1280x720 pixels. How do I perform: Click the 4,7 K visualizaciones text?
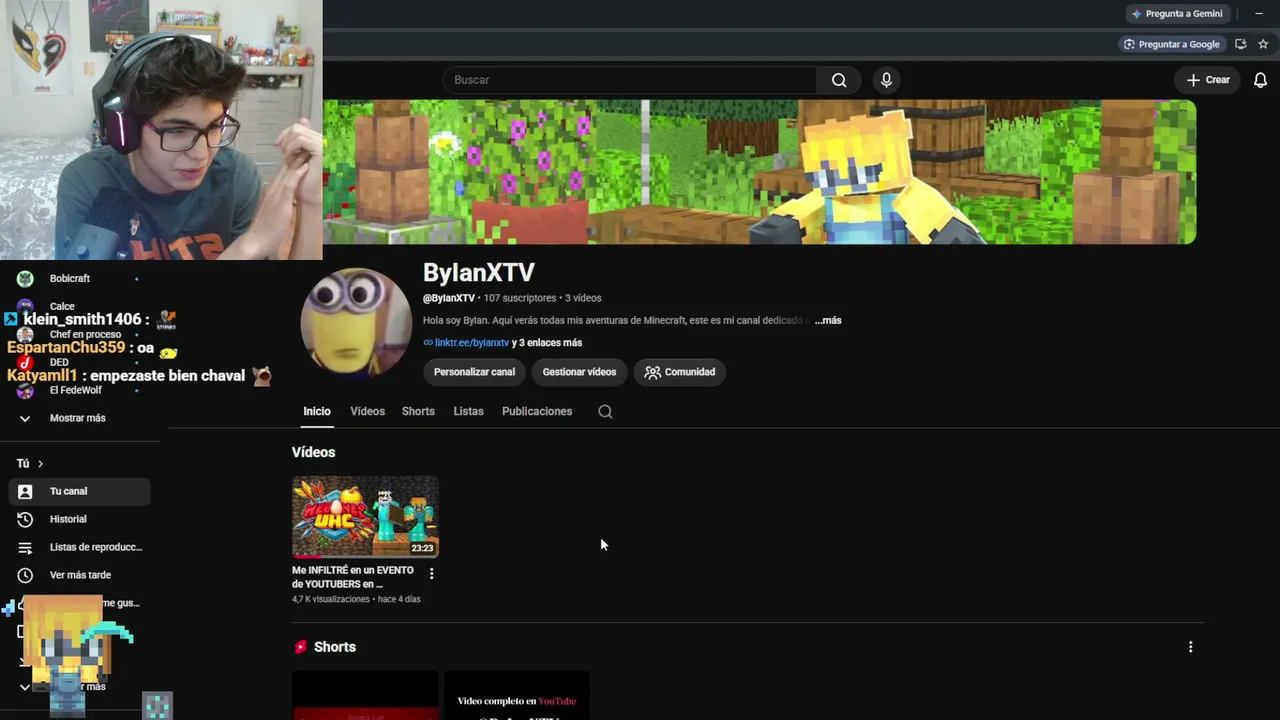[x=331, y=599]
